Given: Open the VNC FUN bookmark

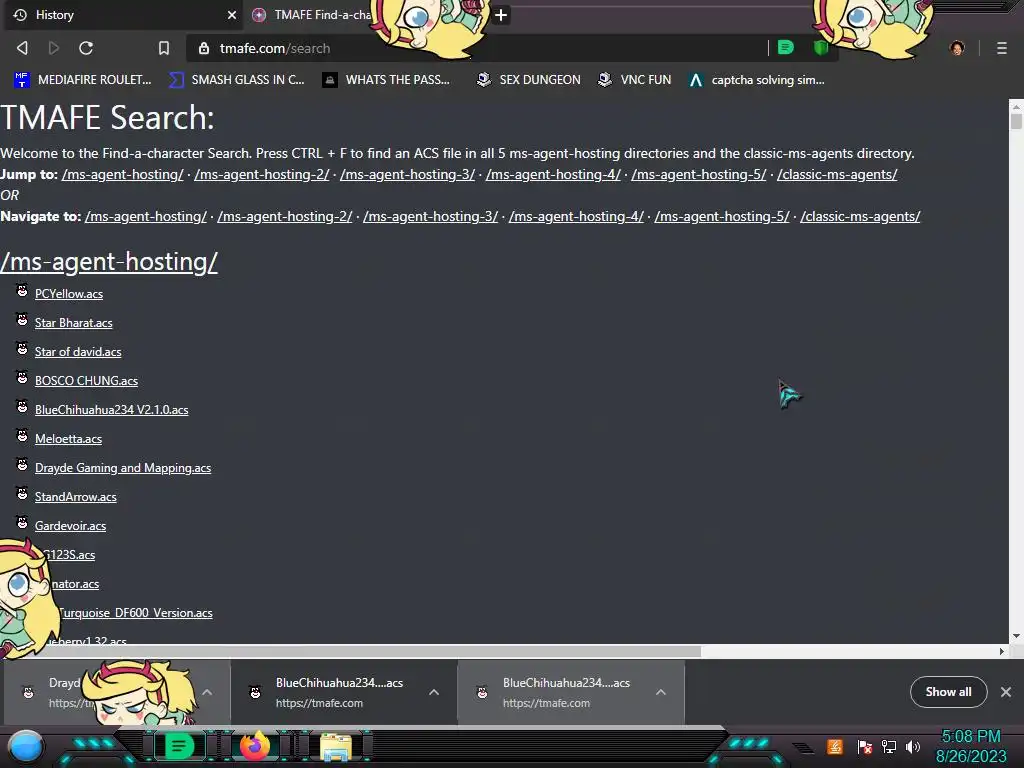Looking at the screenshot, I should tap(635, 80).
